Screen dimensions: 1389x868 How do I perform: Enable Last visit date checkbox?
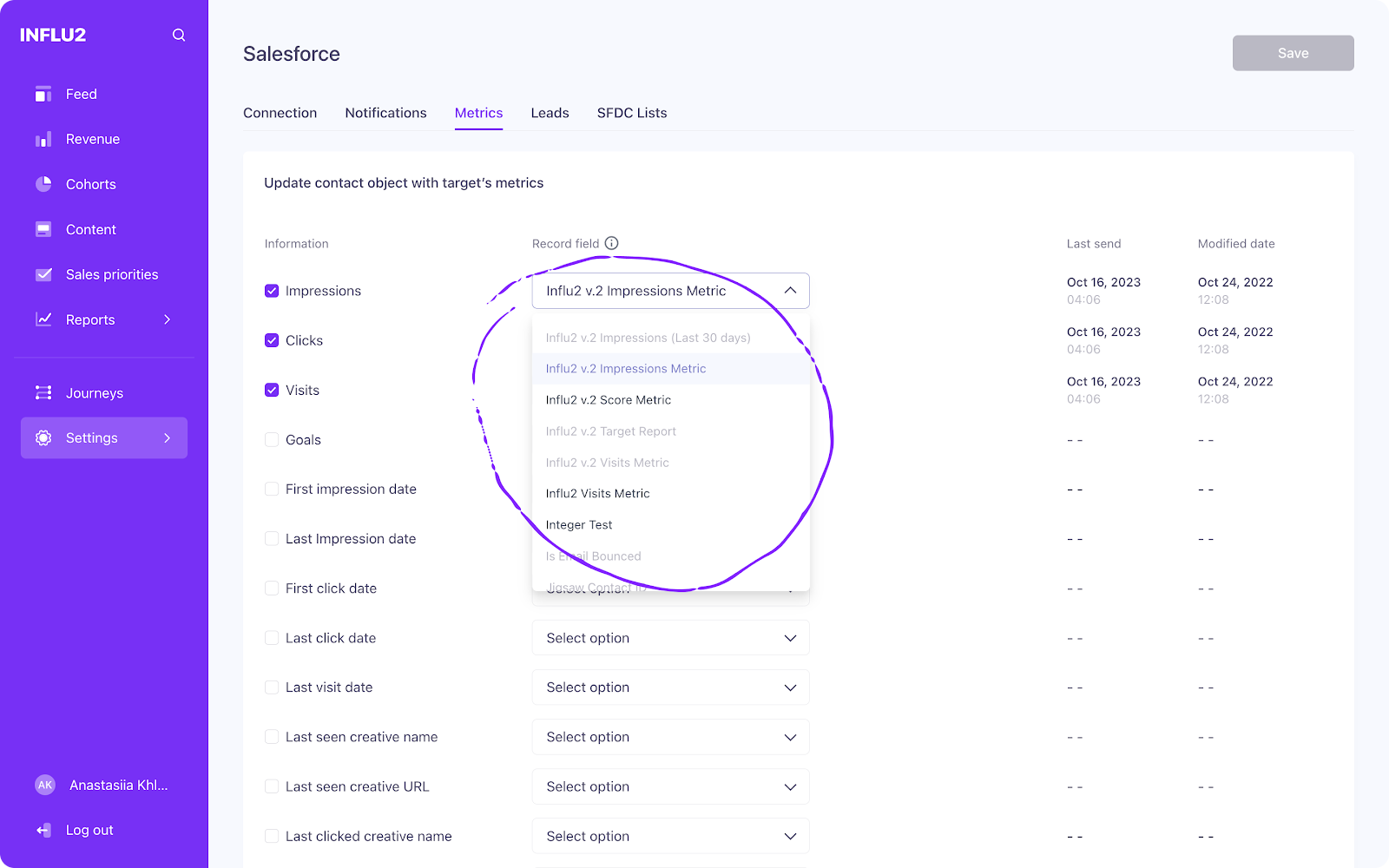point(272,687)
